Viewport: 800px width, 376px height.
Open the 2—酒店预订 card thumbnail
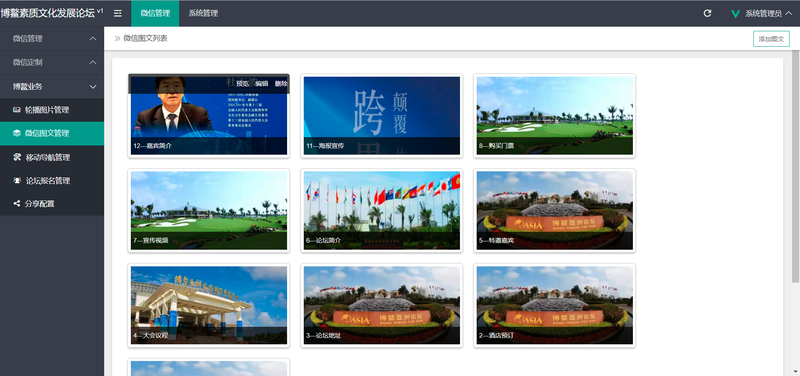[555, 305]
